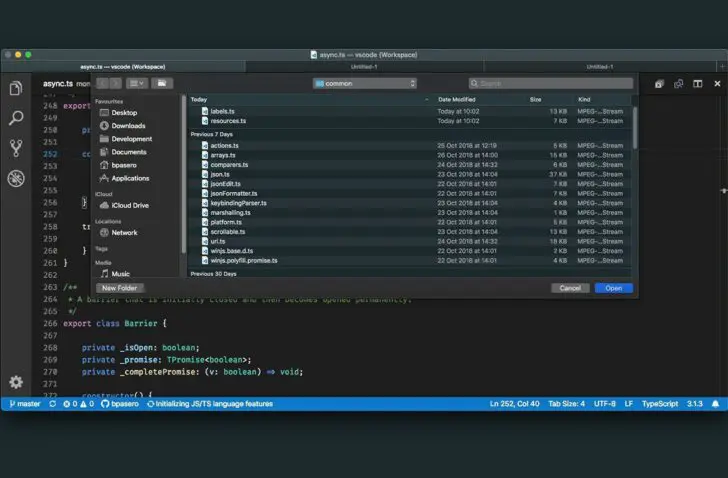728x478 pixels.
Task: Switch to the rightmost Untitled-1 window tab
Action: pyautogui.click(x=600, y=67)
